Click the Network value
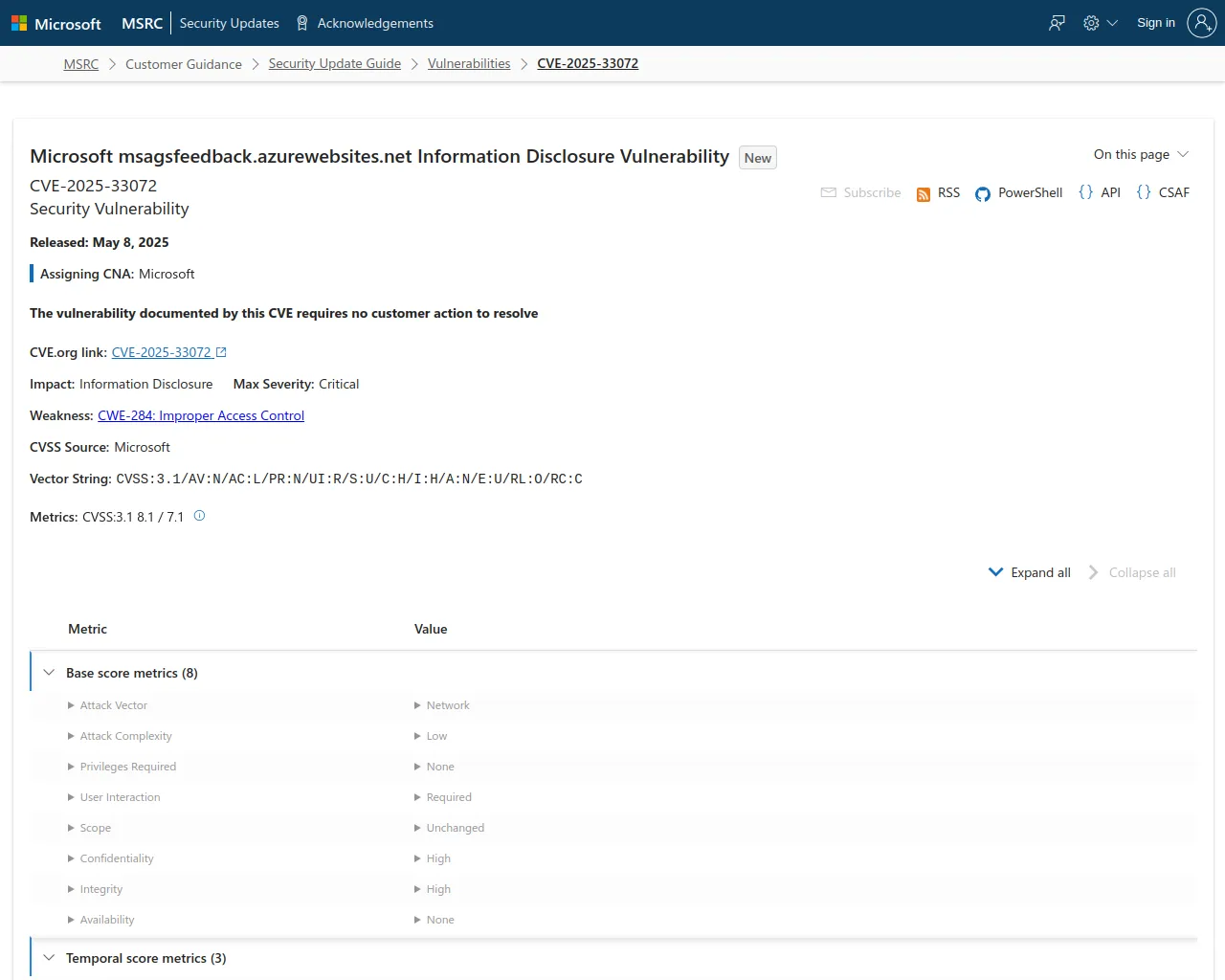The image size is (1225, 980). 448,705
